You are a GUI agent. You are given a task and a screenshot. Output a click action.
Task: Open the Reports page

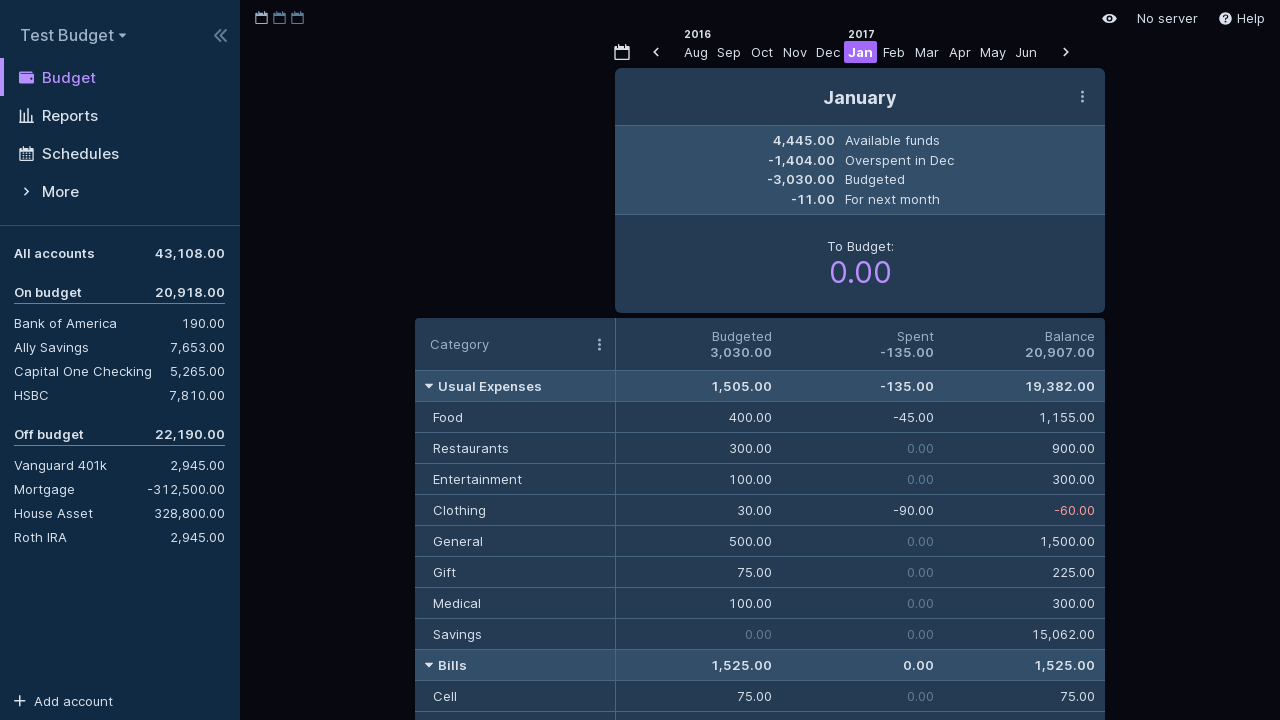click(69, 116)
